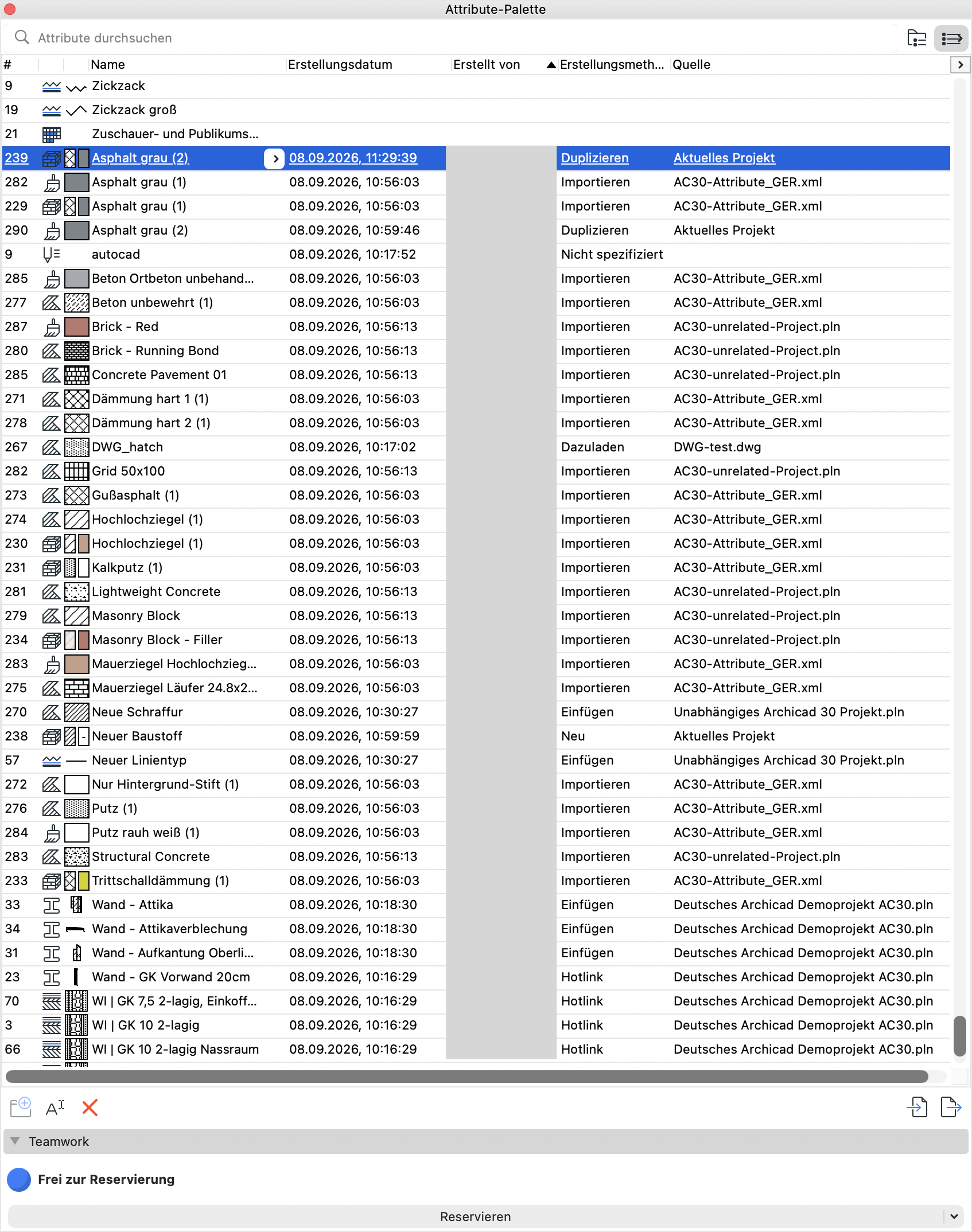Click surface icon of Brick - Red
The width and height of the screenshot is (972, 1232).
point(52,326)
